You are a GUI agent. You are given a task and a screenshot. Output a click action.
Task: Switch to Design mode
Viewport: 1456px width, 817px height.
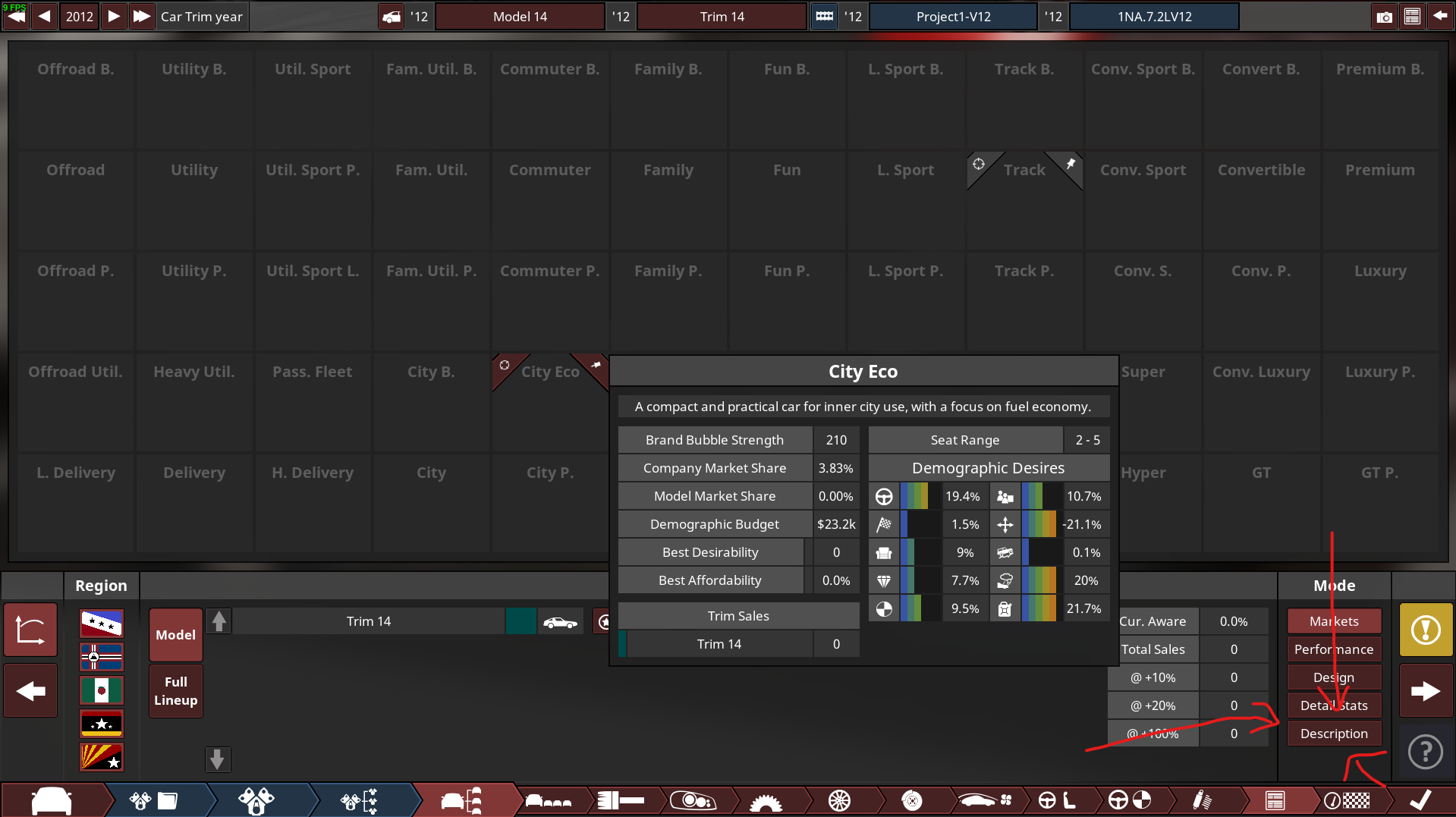(1334, 677)
